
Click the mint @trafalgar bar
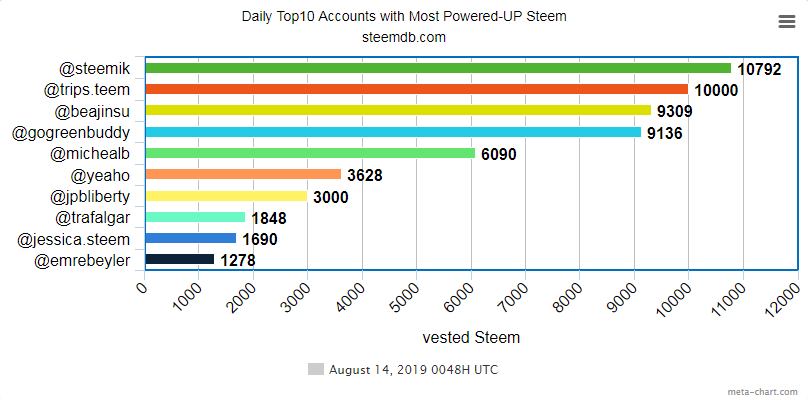[195, 217]
